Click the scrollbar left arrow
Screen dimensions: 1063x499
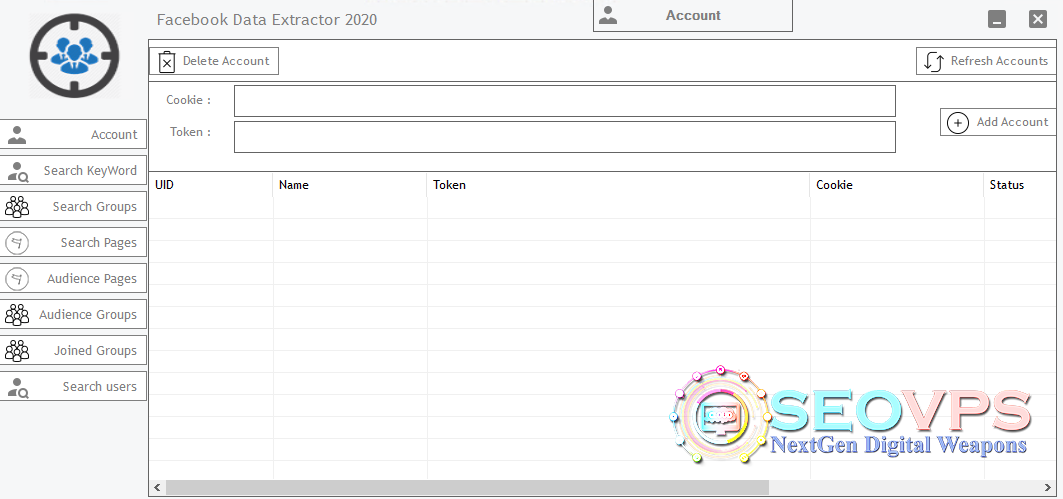pyautogui.click(x=157, y=487)
